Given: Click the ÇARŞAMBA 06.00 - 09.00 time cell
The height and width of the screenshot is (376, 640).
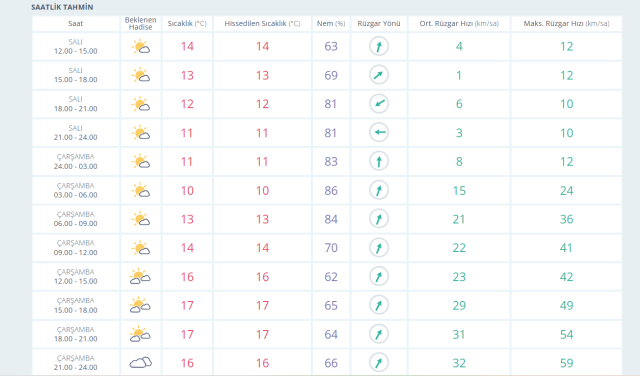Looking at the screenshot, I should point(76,219).
